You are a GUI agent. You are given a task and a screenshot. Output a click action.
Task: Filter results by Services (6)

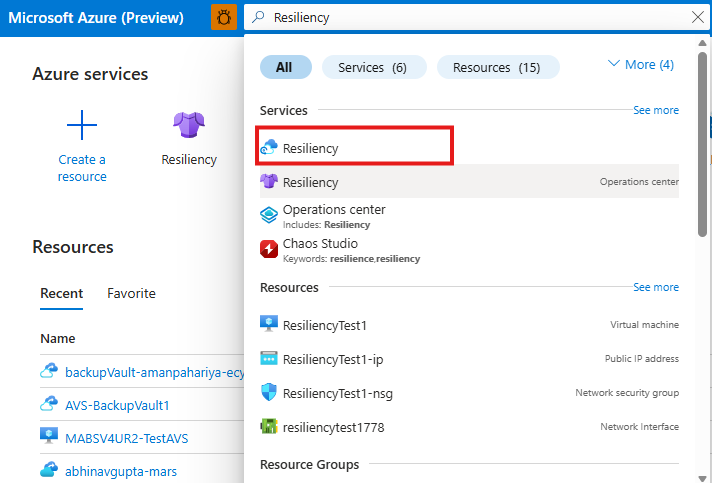[373, 67]
